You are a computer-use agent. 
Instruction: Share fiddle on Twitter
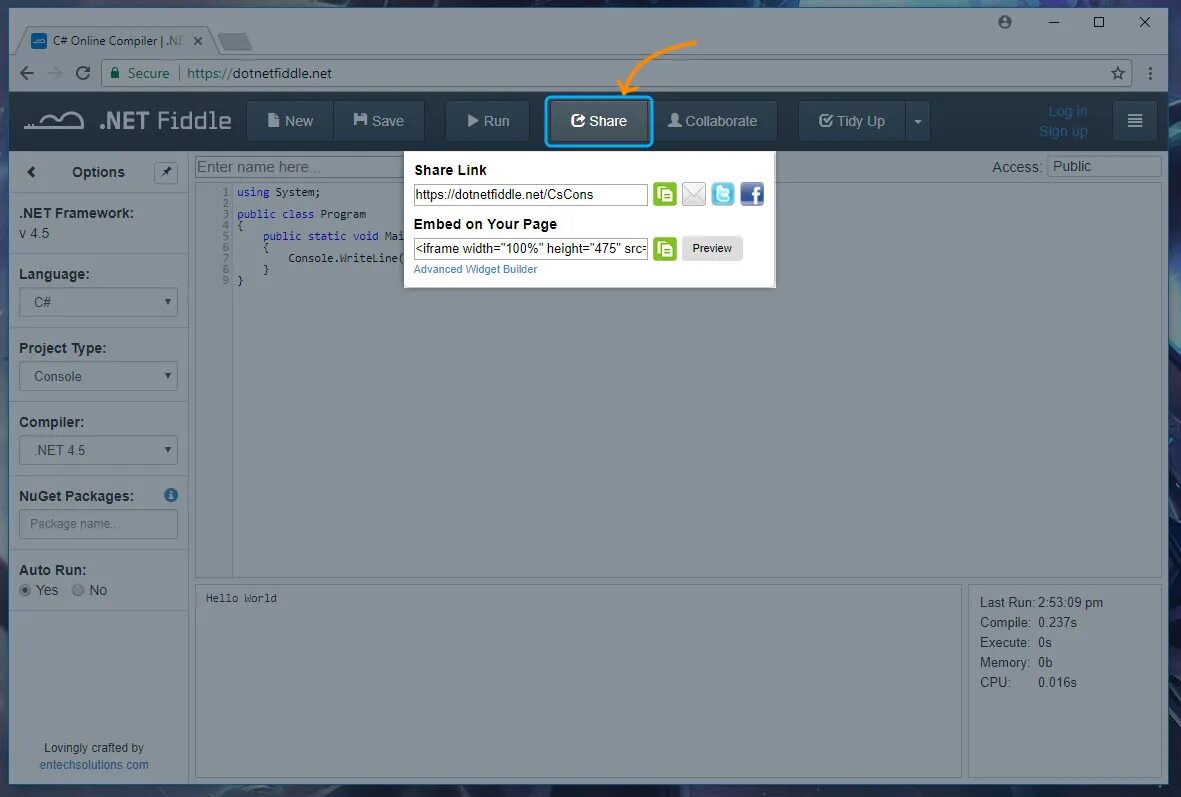point(723,194)
